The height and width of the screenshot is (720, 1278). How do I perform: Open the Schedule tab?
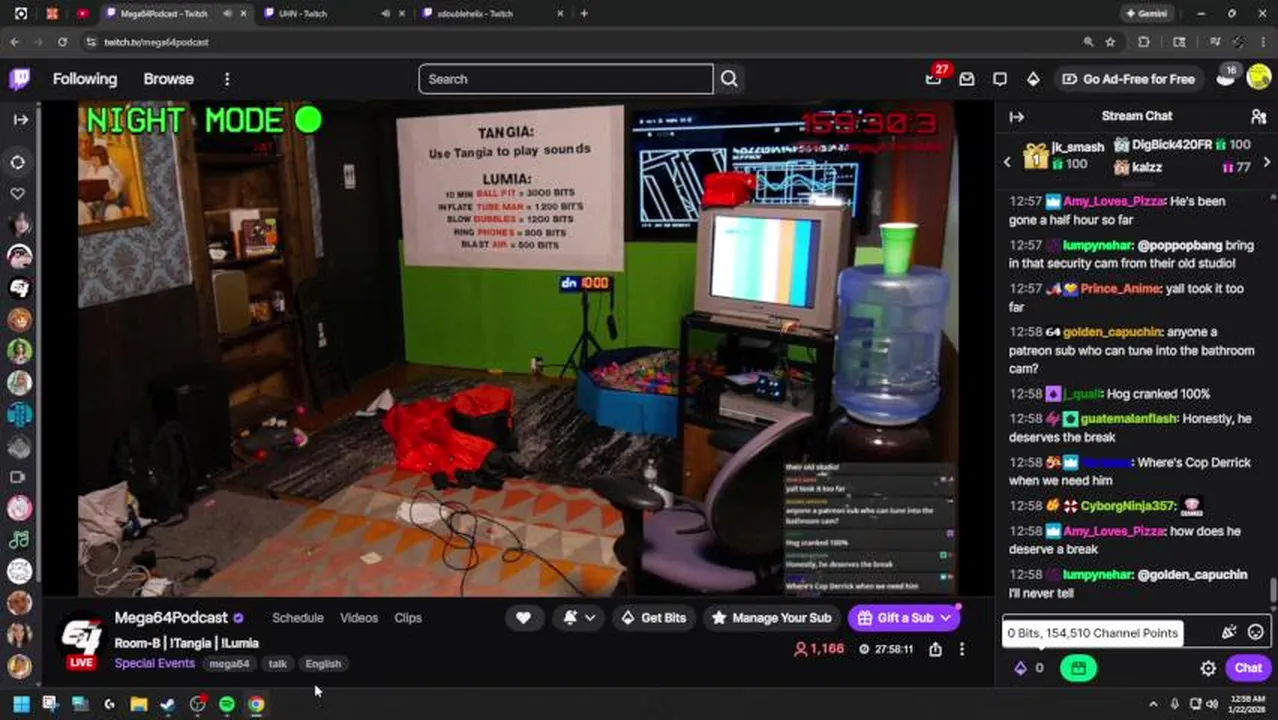[298, 618]
